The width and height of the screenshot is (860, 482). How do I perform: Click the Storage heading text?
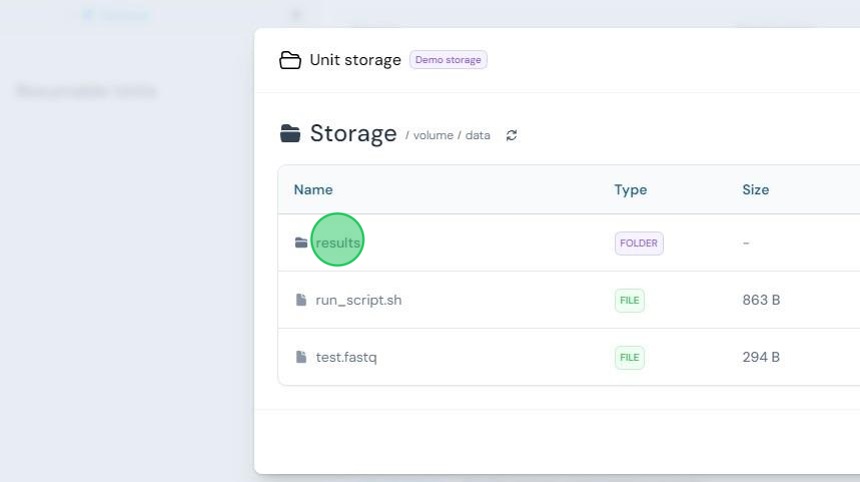tap(353, 133)
